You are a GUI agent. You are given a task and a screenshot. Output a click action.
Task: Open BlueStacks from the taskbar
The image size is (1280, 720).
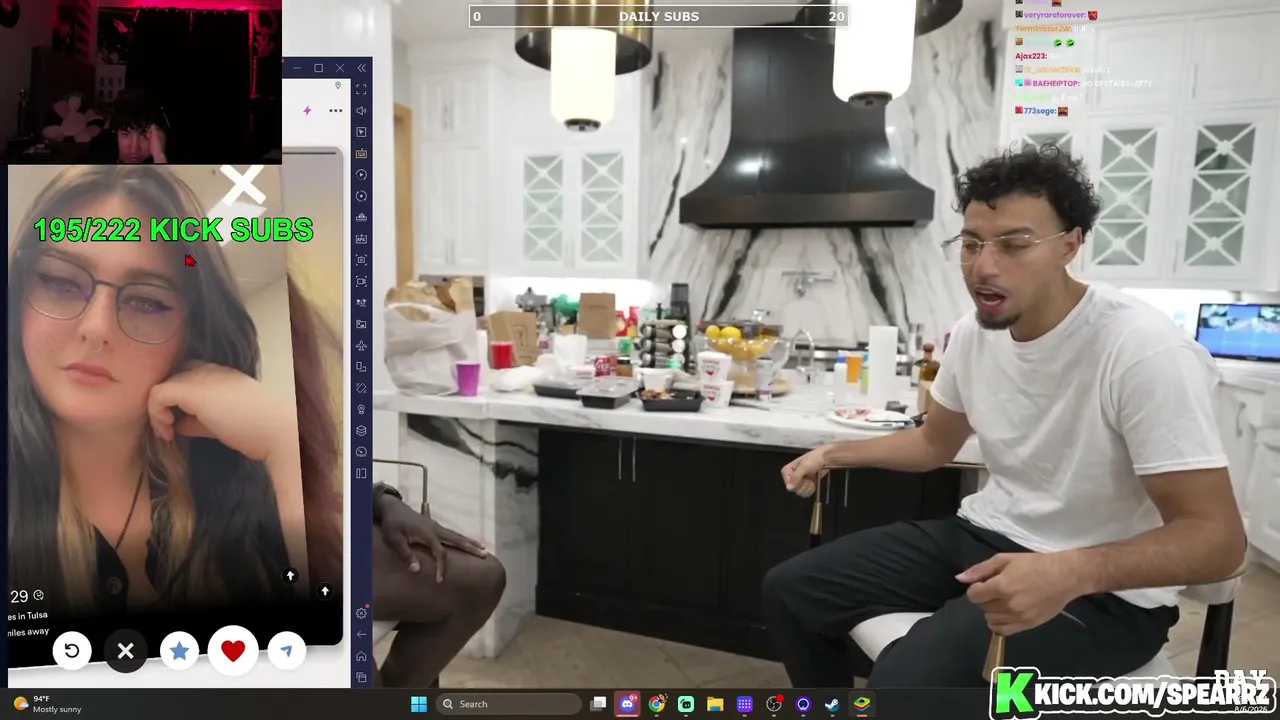click(x=861, y=704)
